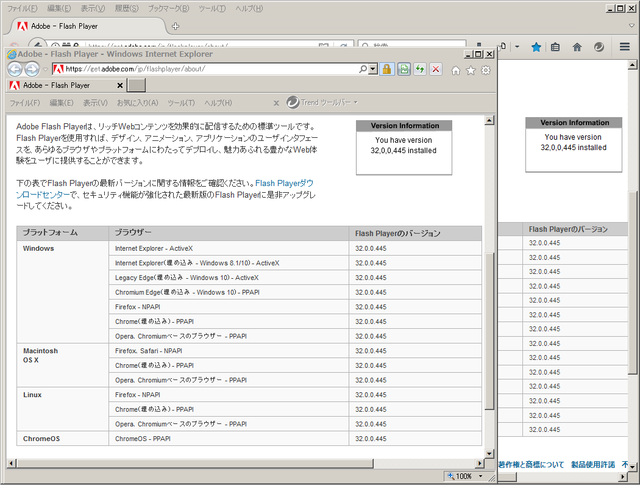This screenshot has height=485, width=640.
Task: Open Firefox toolbar dropdown arrow beside star
Action: tap(517, 47)
